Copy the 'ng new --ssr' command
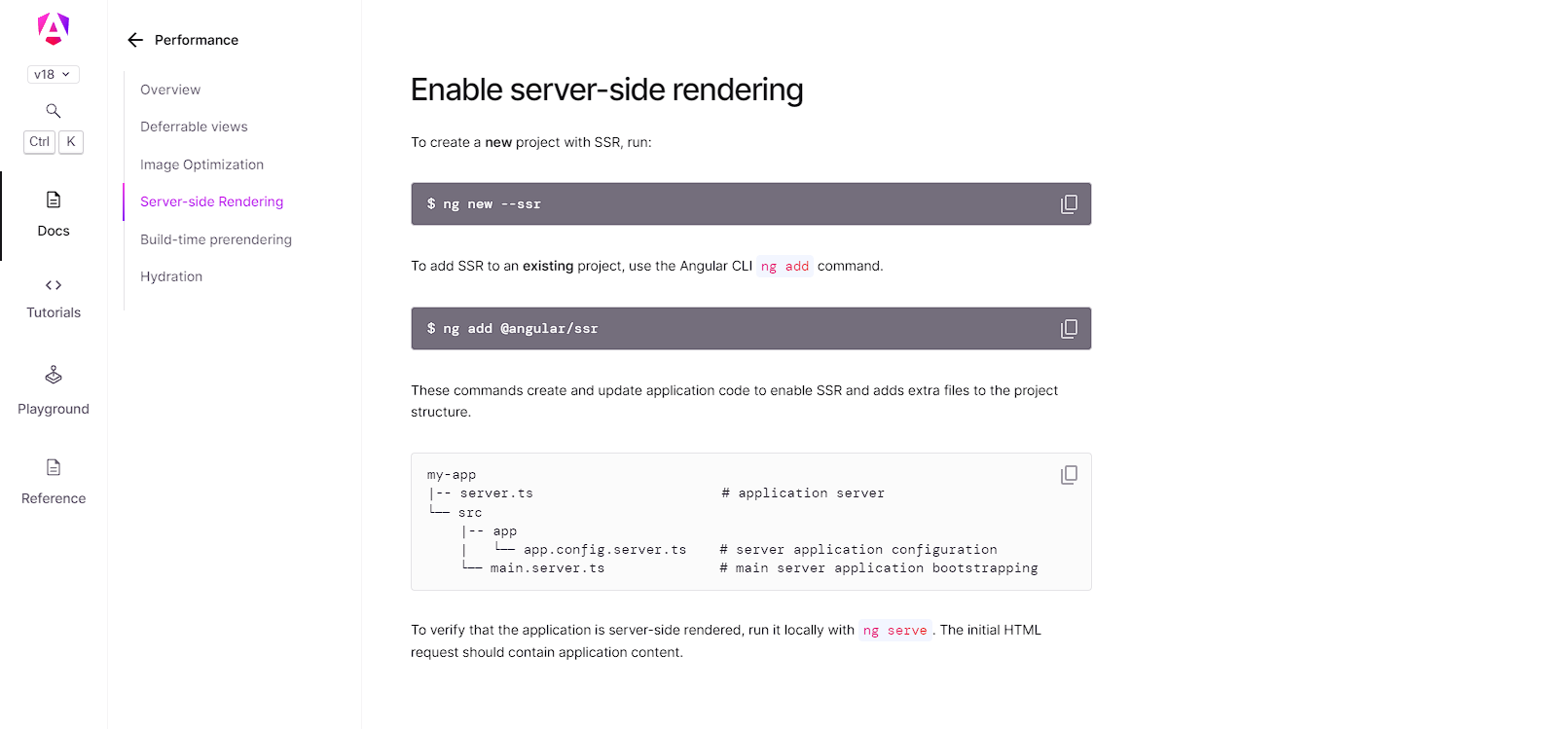Image resolution: width=1568 pixels, height=729 pixels. [1069, 204]
